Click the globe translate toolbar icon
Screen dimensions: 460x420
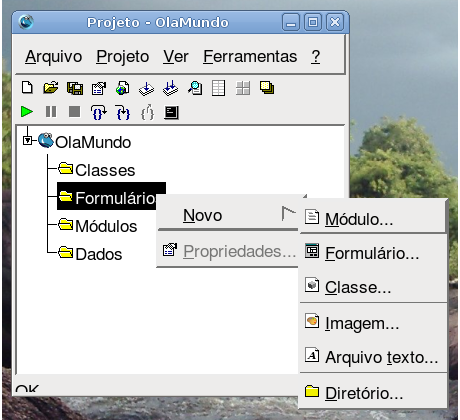[123, 88]
